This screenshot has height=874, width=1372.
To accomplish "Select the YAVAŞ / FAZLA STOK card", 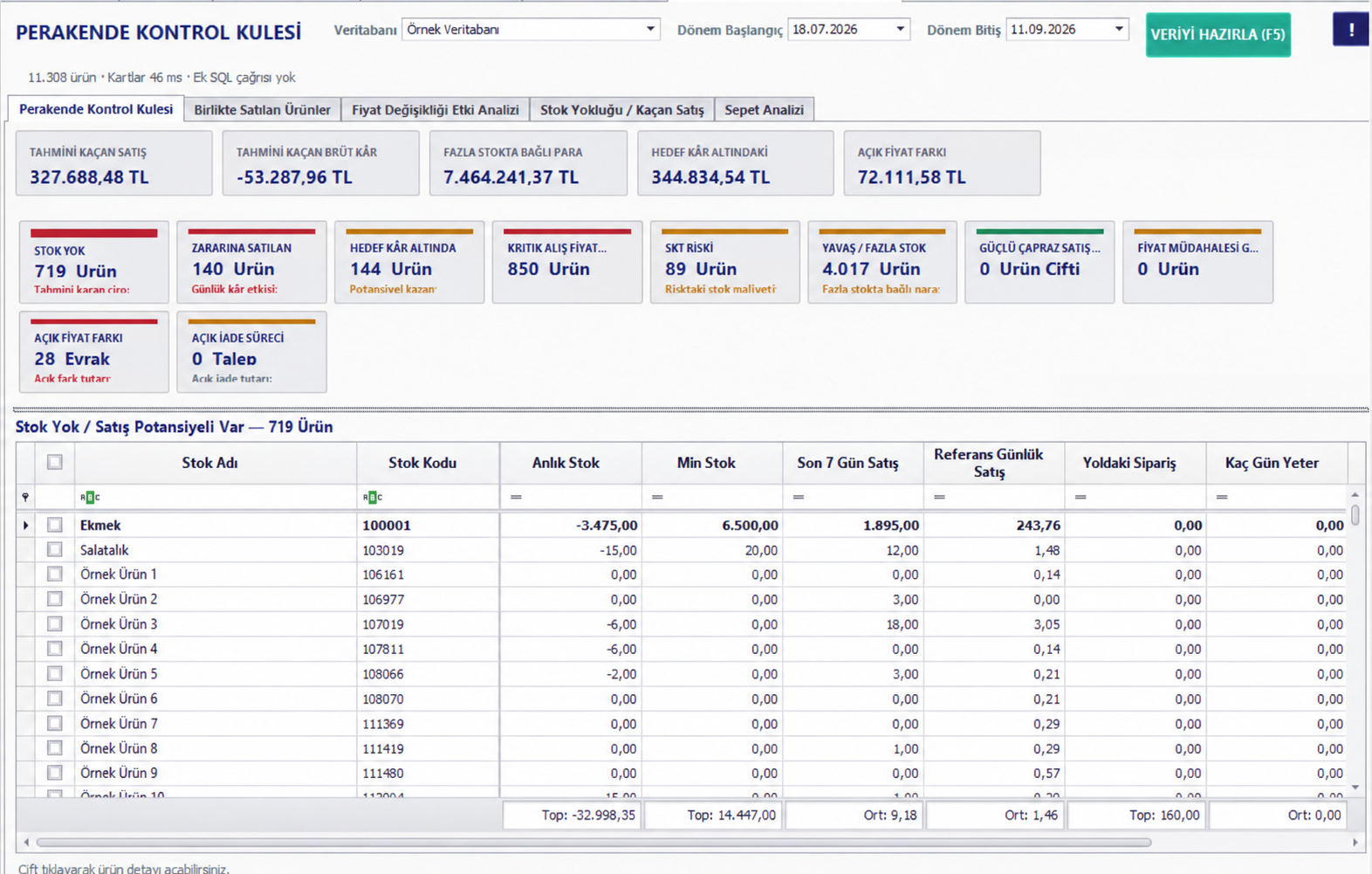I will (882, 262).
